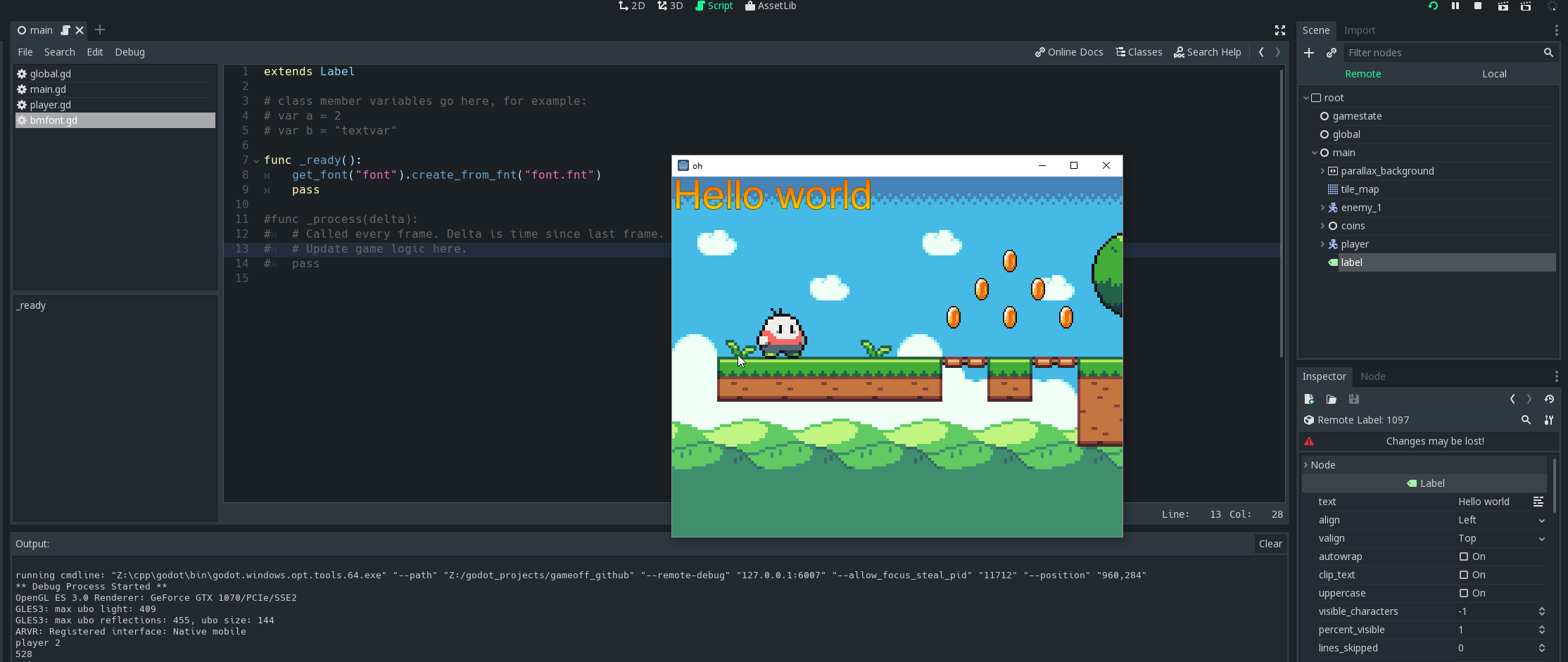Switch to the 2D workspace
Viewport: 1568px width, 662px height.
[631, 6]
